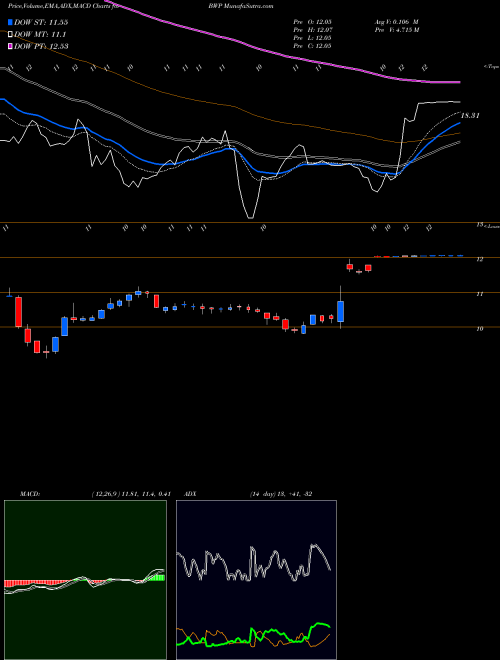Click the magenta DOW PT legend swatch
Image resolution: width=500 pixels, height=660 pixels.
[x=10, y=46]
